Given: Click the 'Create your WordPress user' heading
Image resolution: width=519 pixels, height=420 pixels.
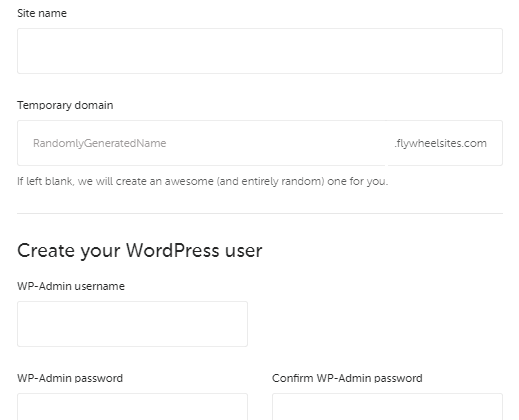Looking at the screenshot, I should pyautogui.click(x=140, y=251).
